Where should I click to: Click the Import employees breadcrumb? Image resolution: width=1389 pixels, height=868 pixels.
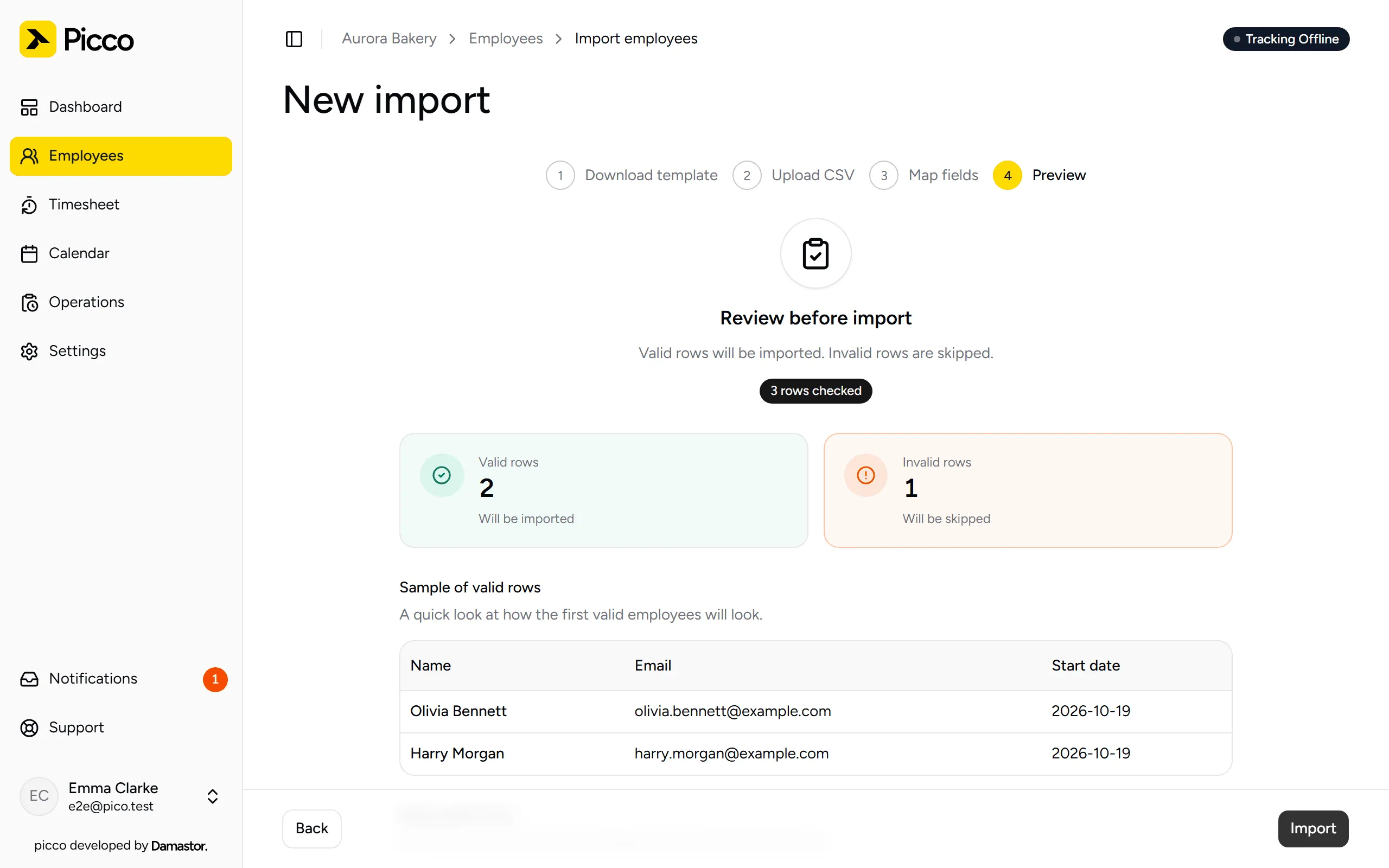(636, 39)
